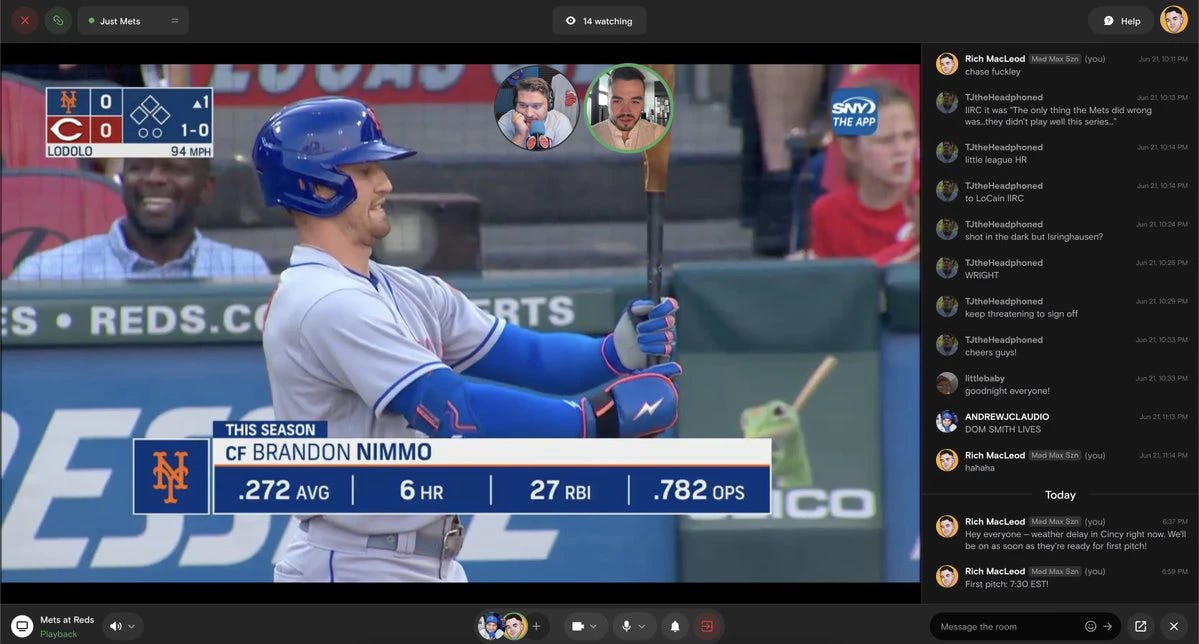View the 14 watching viewer list
Screen dimensions: 1199x644
[599, 21]
